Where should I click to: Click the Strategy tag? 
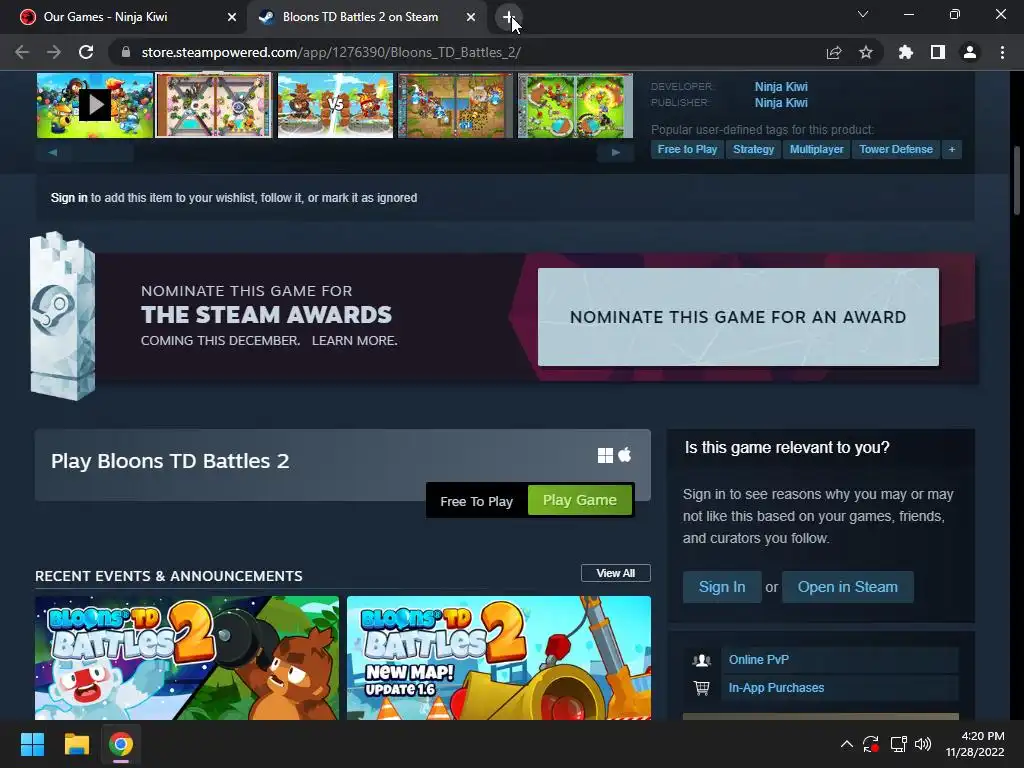(754, 150)
